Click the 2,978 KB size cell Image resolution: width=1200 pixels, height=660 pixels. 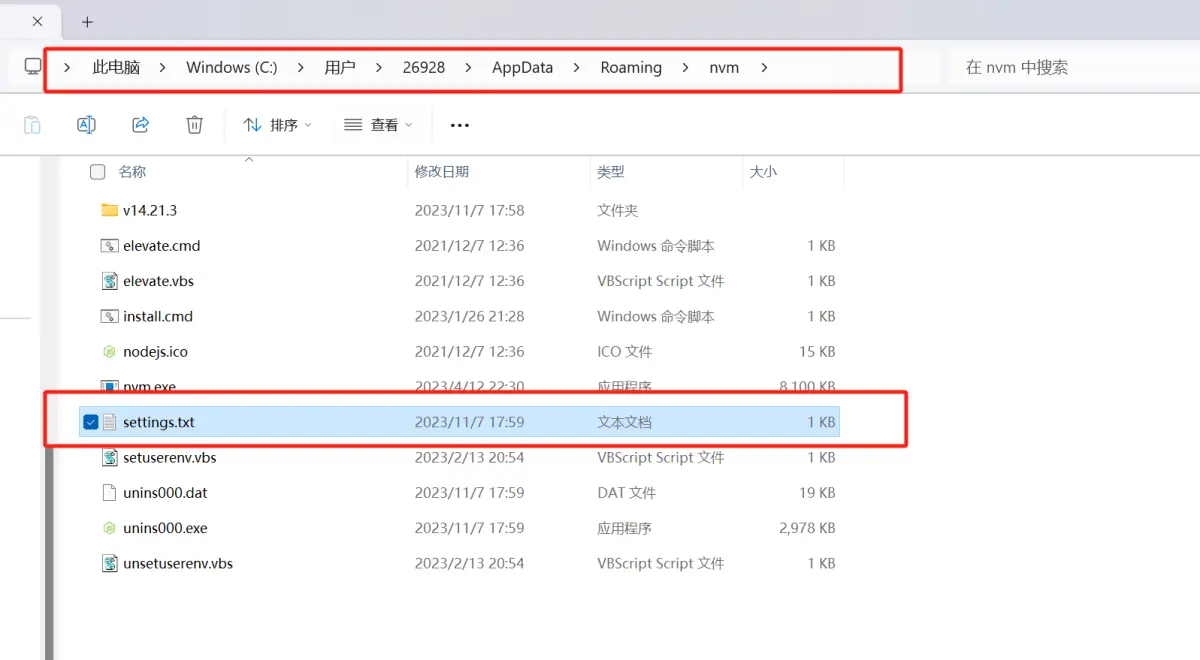[807, 528]
